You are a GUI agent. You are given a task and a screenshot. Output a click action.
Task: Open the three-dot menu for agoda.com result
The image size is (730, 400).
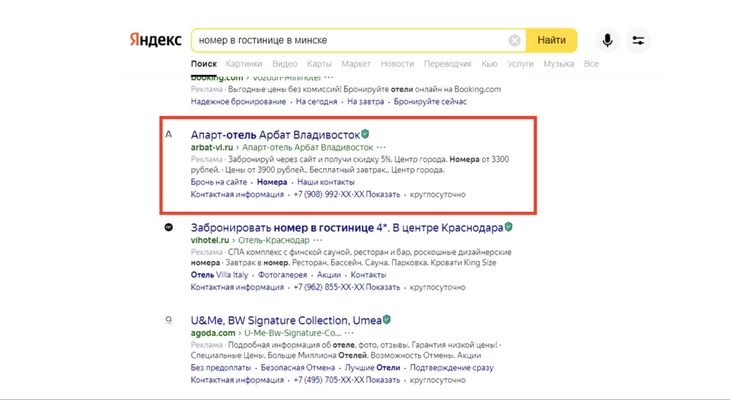(349, 333)
